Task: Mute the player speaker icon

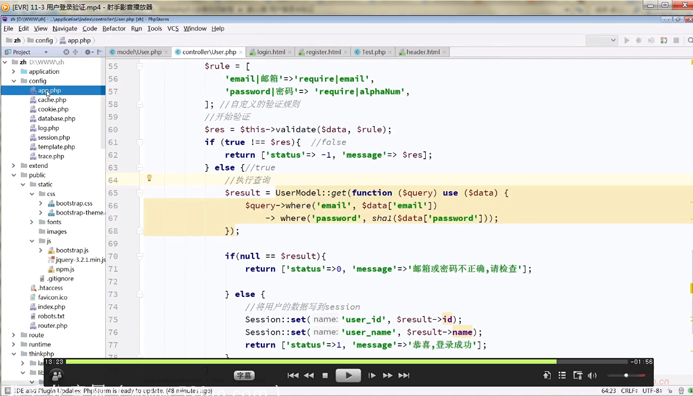Action: [x=592, y=375]
